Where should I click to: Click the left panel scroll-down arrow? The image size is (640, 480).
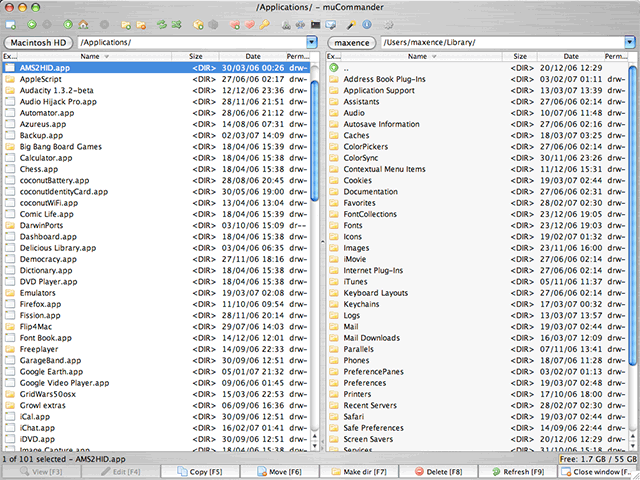pyautogui.click(x=314, y=446)
